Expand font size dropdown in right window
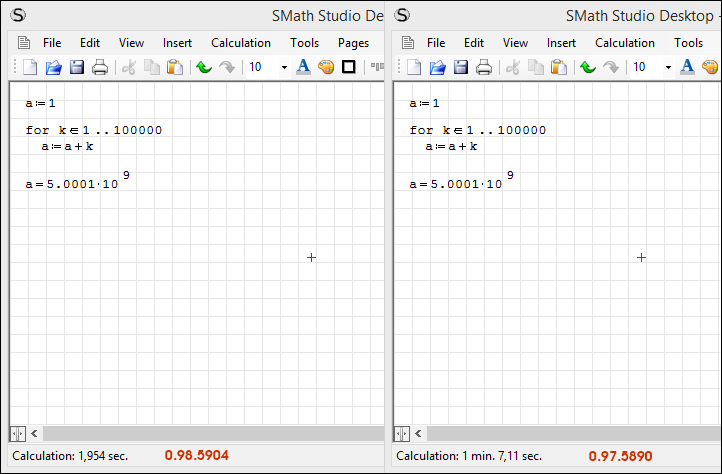Screen dimensions: 722x474 (x=668, y=67)
